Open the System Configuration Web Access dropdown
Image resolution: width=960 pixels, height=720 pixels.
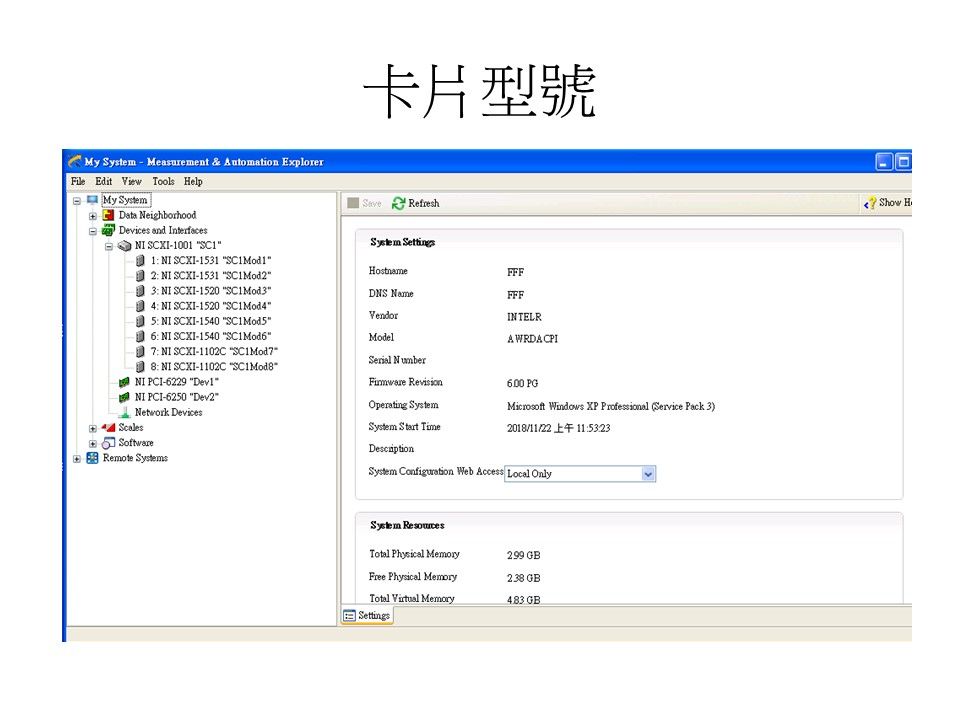648,474
